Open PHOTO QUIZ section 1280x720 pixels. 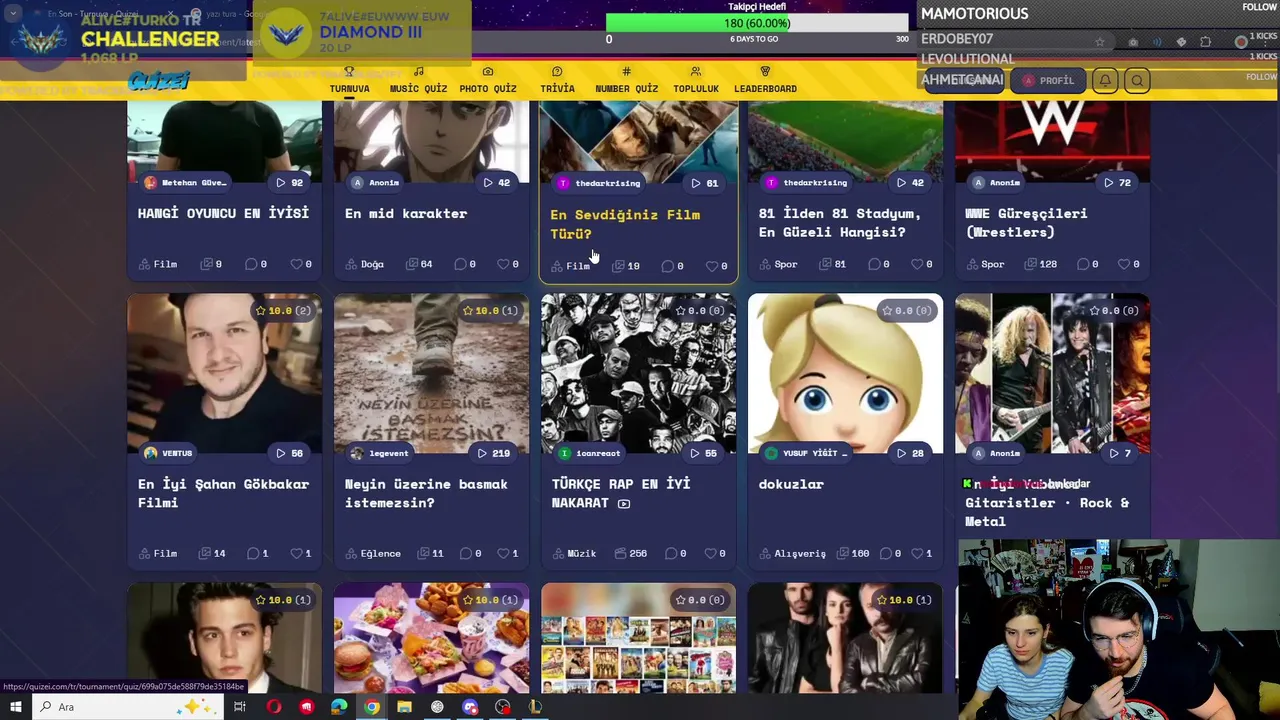pos(488,80)
